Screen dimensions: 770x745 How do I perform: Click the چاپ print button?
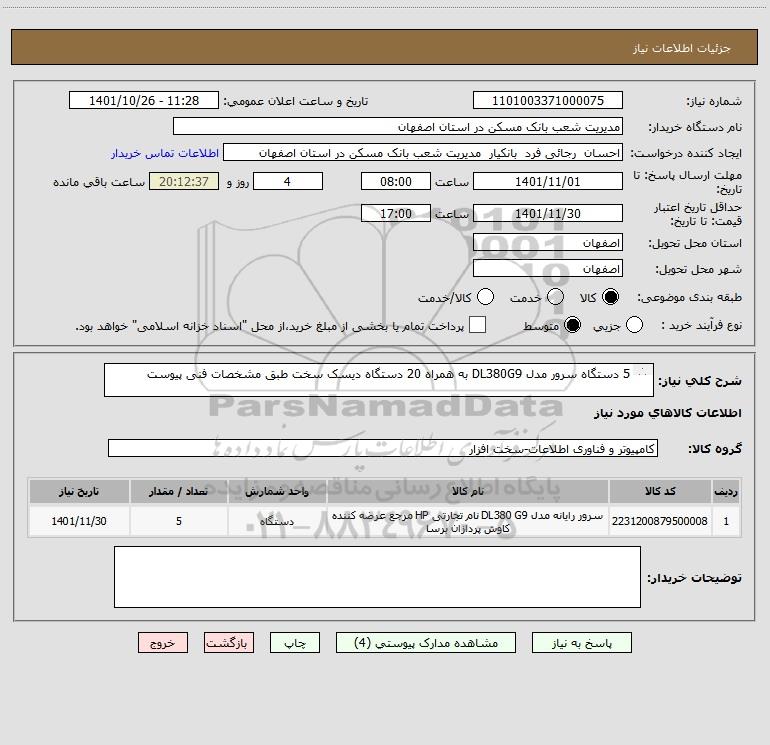[x=295, y=643]
